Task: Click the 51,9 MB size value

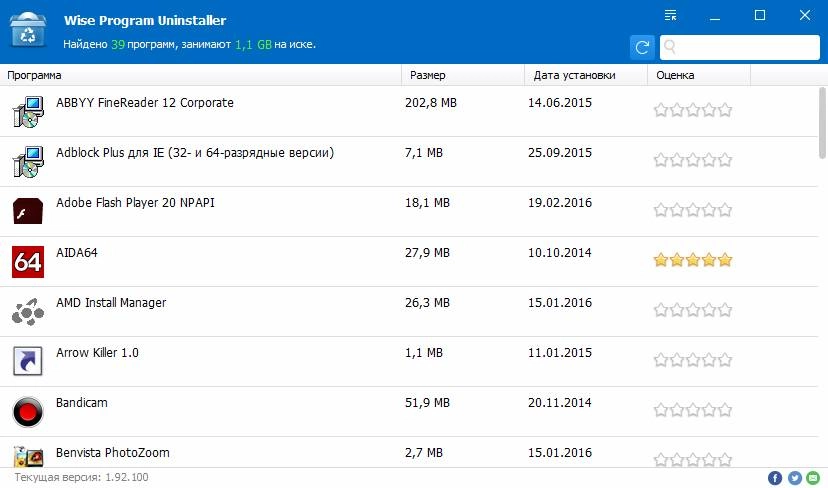Action: [x=427, y=402]
